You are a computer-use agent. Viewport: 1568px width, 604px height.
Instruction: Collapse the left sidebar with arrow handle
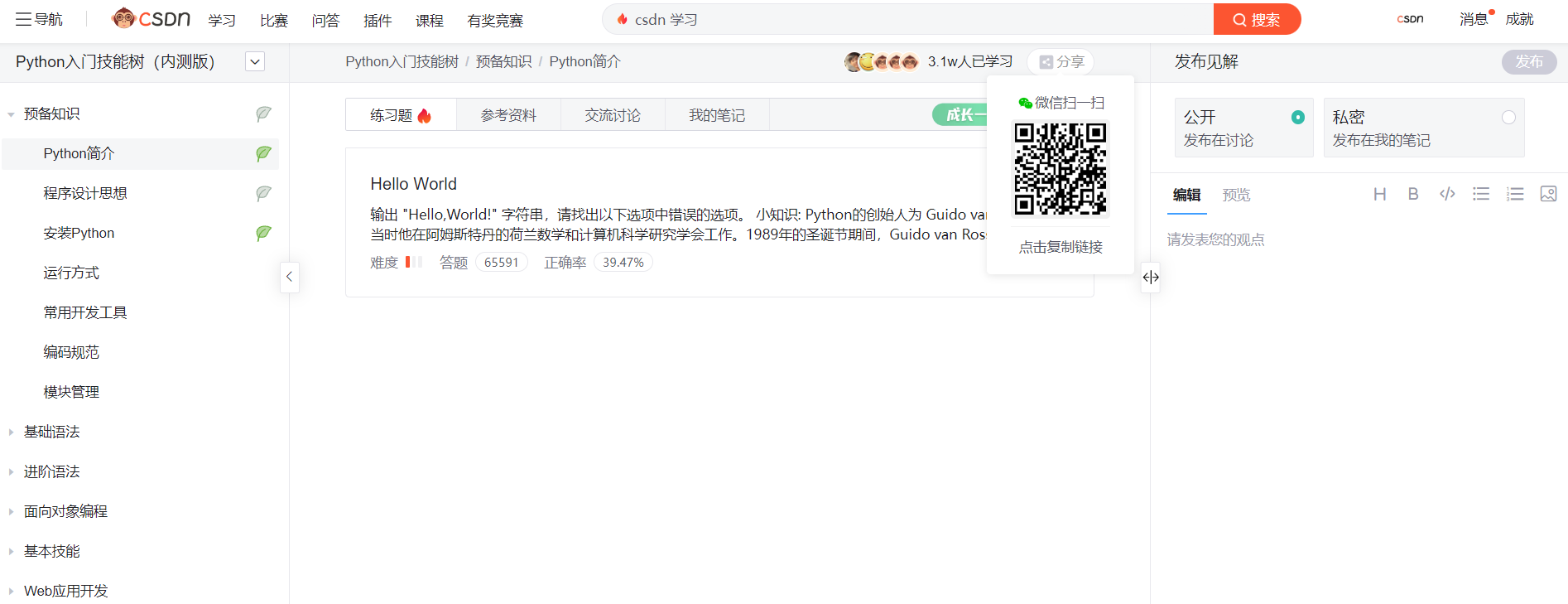(289, 277)
